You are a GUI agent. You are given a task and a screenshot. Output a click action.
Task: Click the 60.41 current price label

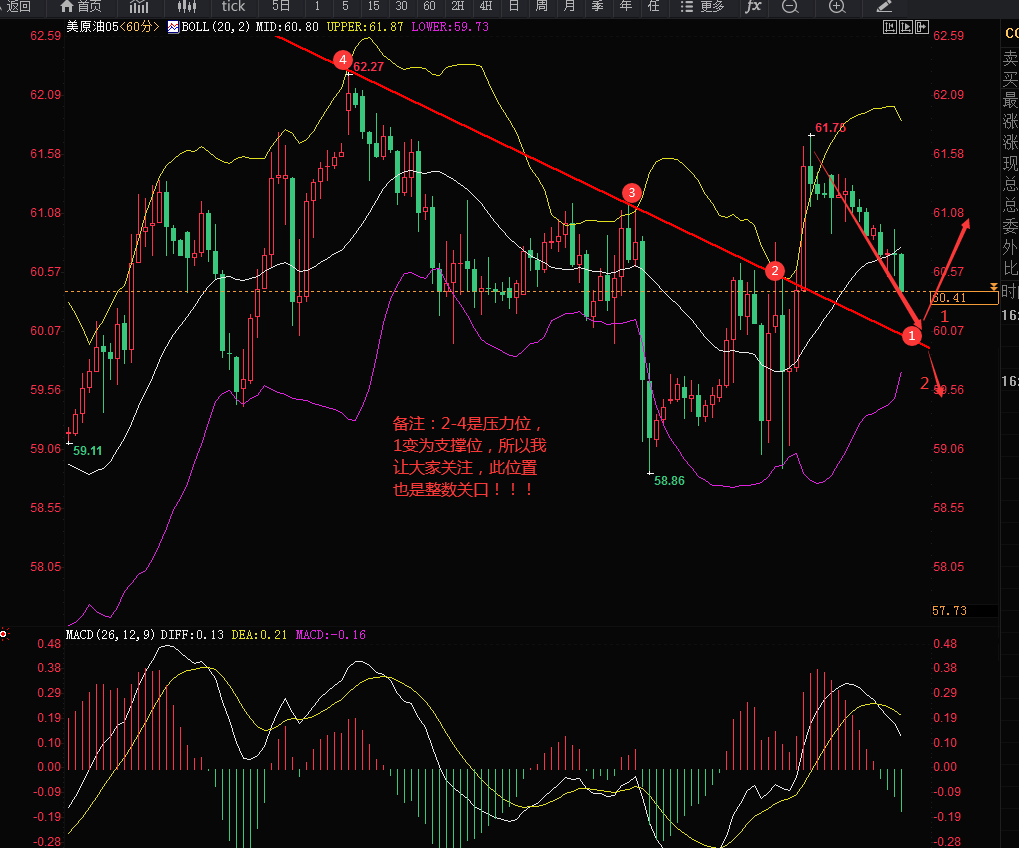[x=951, y=297]
